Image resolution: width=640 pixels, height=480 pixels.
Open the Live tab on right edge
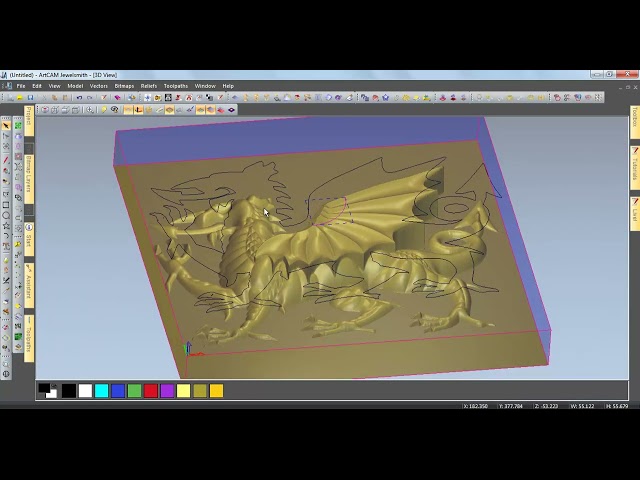tap(635, 214)
